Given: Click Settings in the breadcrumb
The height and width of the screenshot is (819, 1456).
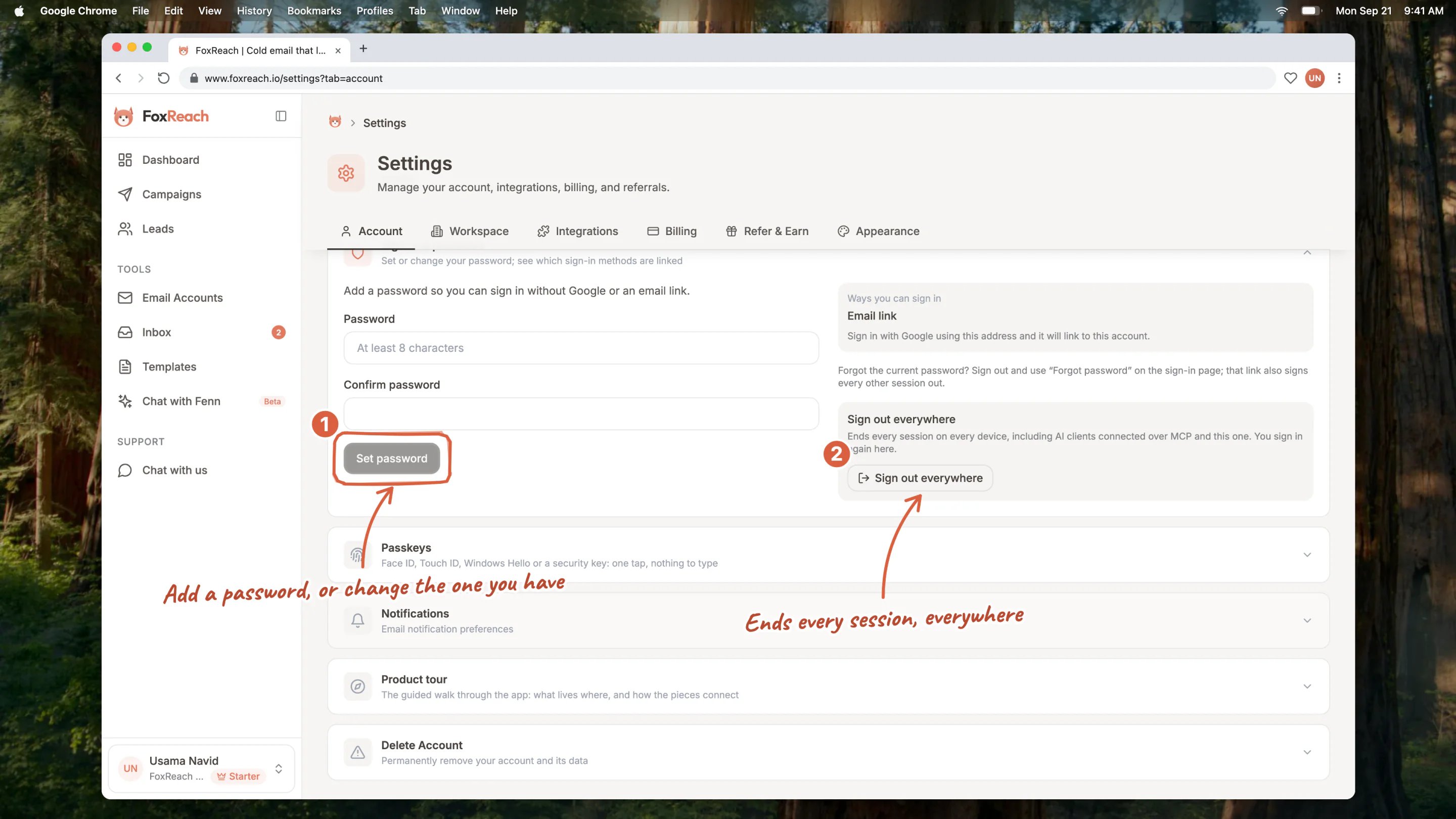Looking at the screenshot, I should pyautogui.click(x=384, y=123).
